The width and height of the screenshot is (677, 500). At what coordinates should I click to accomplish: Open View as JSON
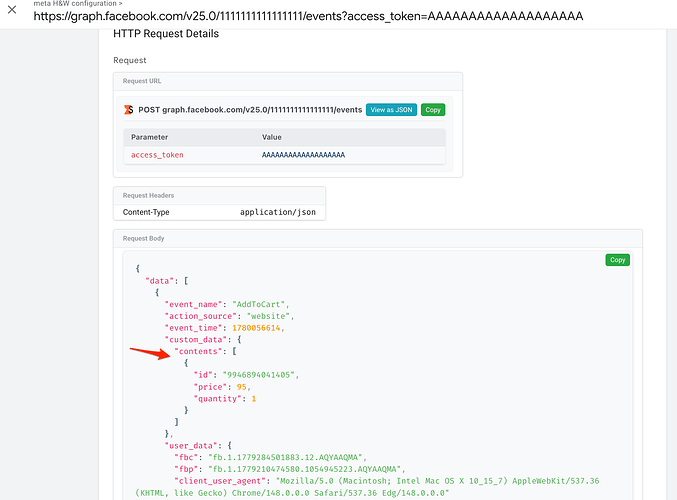coord(391,110)
